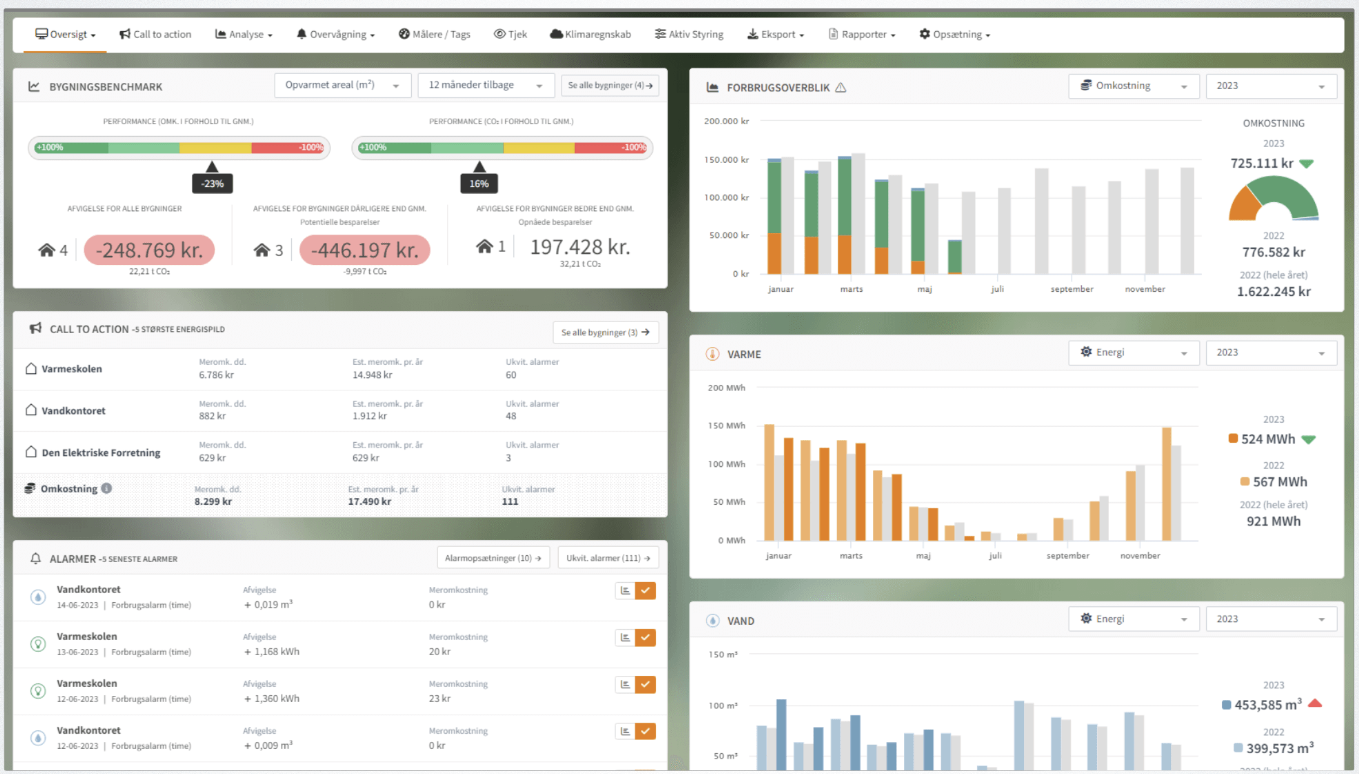Open the Opsætning menu
1359x774 pixels.
click(955, 34)
